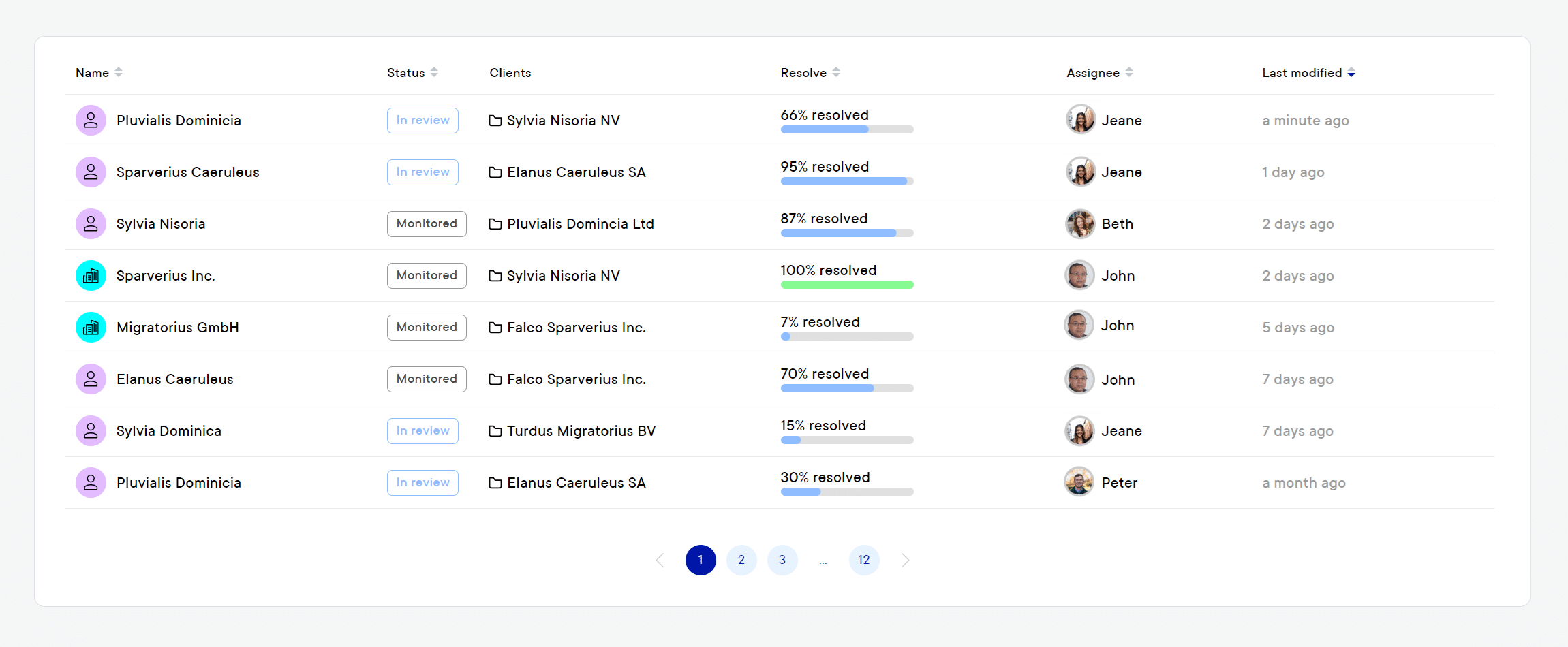Click the Monitored badge for Sylvia Nisoria
Image resolution: width=1568 pixels, height=647 pixels.
tap(427, 224)
